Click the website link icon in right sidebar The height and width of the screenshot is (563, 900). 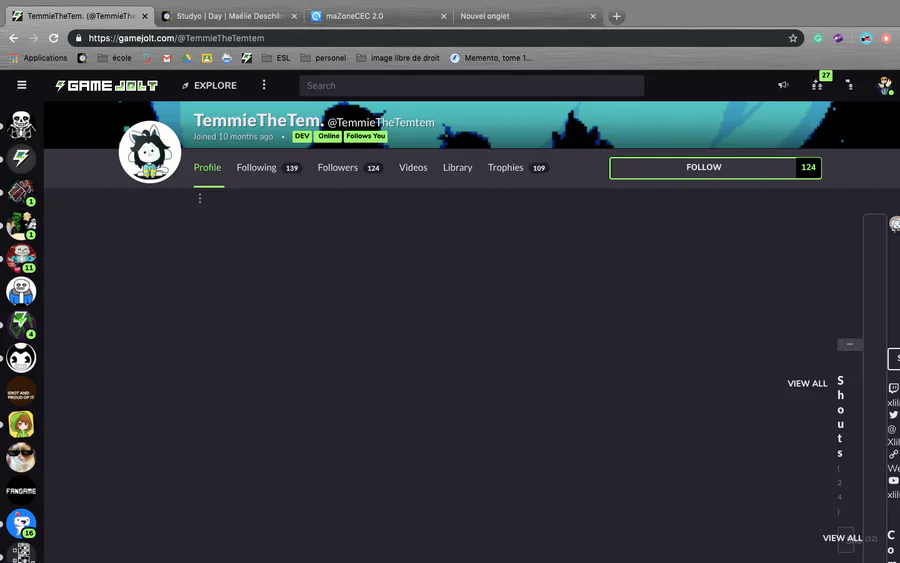[894, 455]
